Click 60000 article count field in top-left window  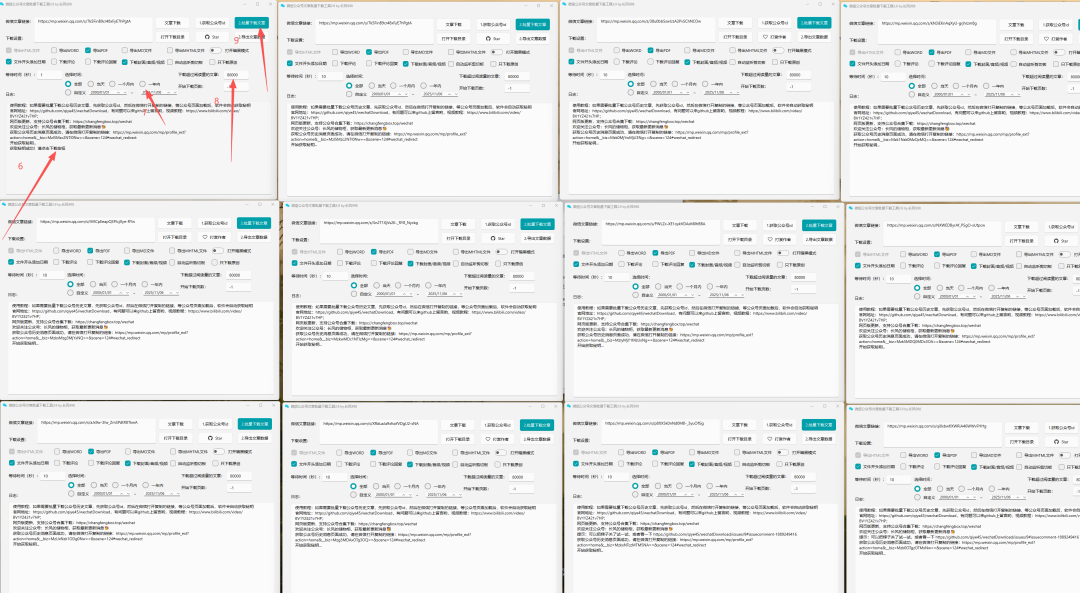point(235,74)
